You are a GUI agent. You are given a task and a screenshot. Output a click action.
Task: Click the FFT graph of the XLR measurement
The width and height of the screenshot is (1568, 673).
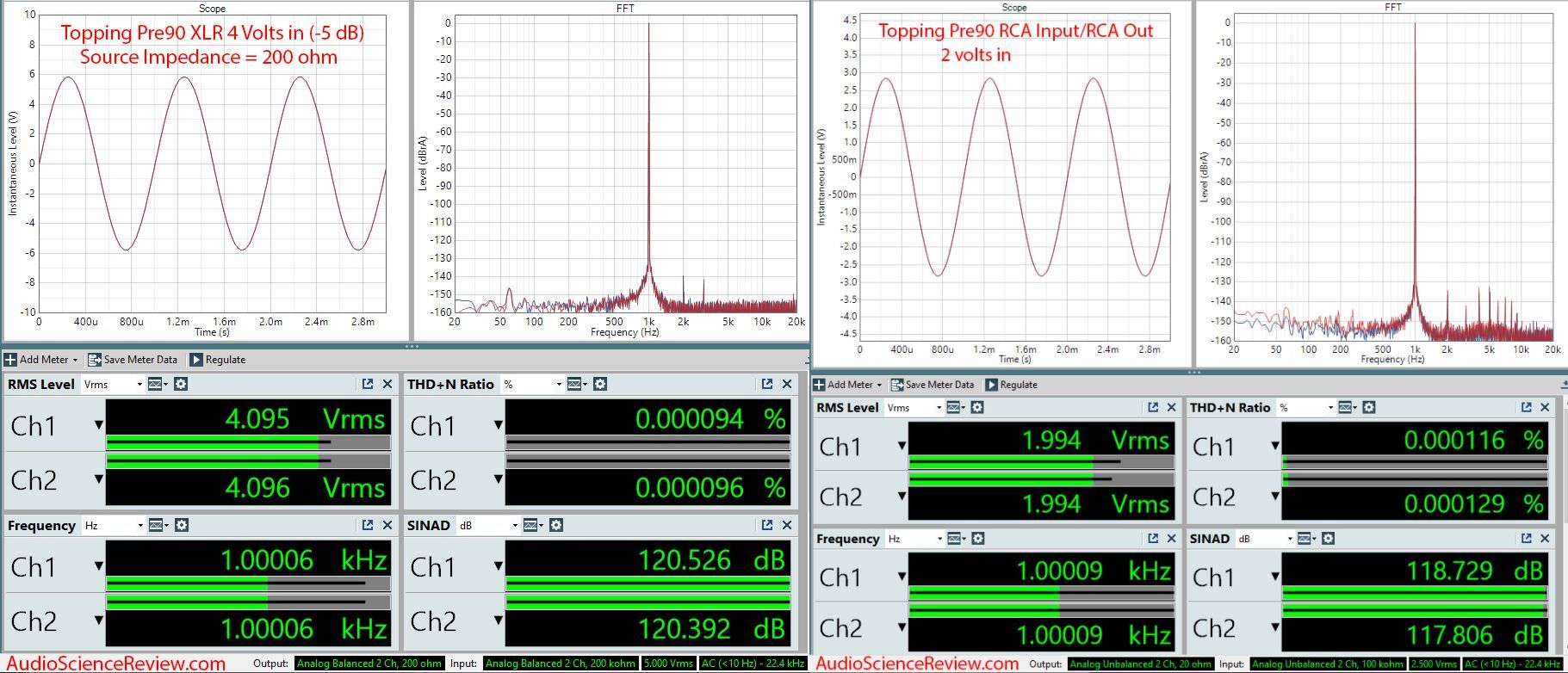pyautogui.click(x=626, y=164)
